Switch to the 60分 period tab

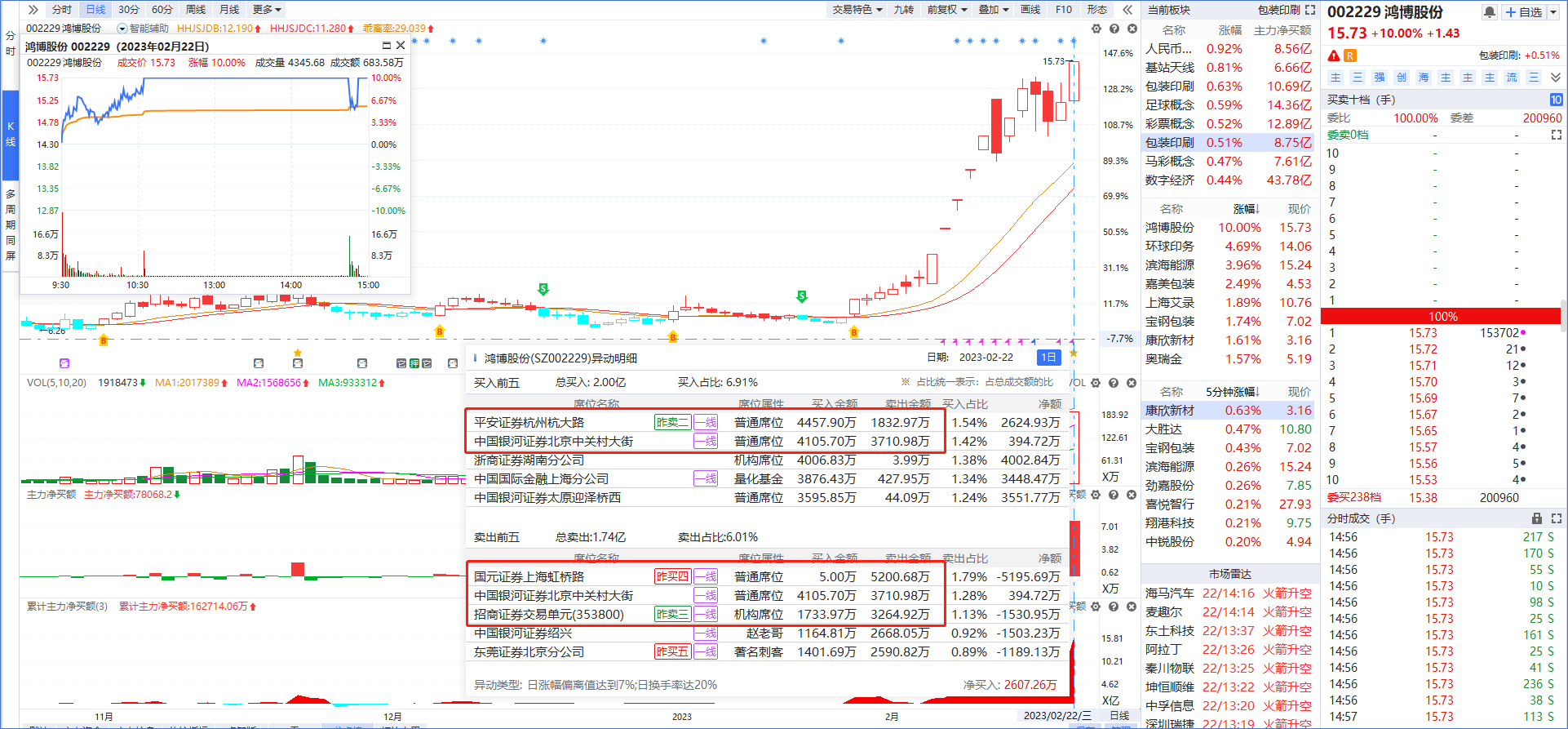[x=162, y=10]
